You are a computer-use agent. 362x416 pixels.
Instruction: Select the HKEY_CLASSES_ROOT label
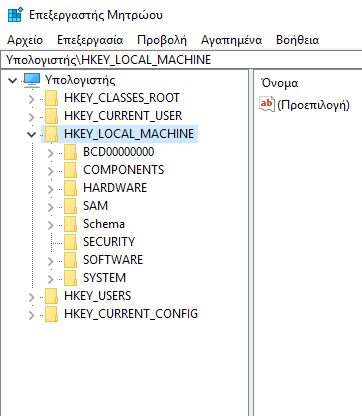pyautogui.click(x=122, y=98)
